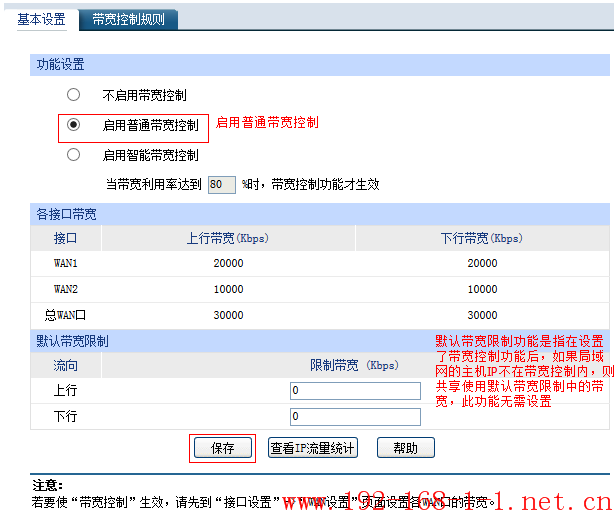Click the 流向 column header
This screenshot has width=615, height=517.
(66, 366)
